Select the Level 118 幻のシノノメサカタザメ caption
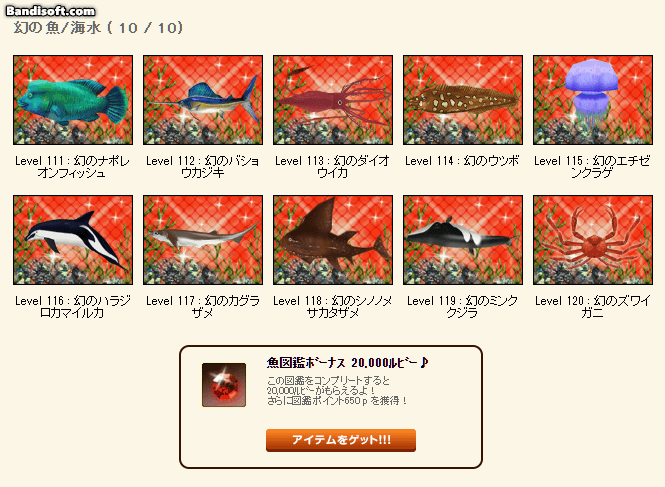This screenshot has height=487, width=665. point(333,307)
